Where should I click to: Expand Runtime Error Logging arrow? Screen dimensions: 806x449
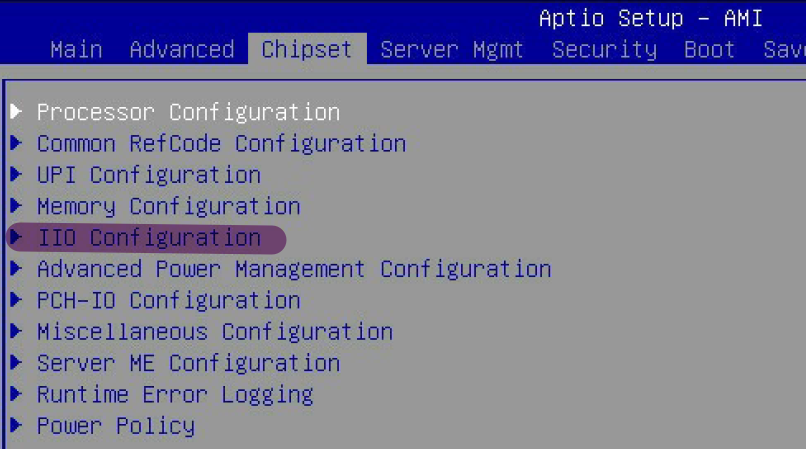16,393
